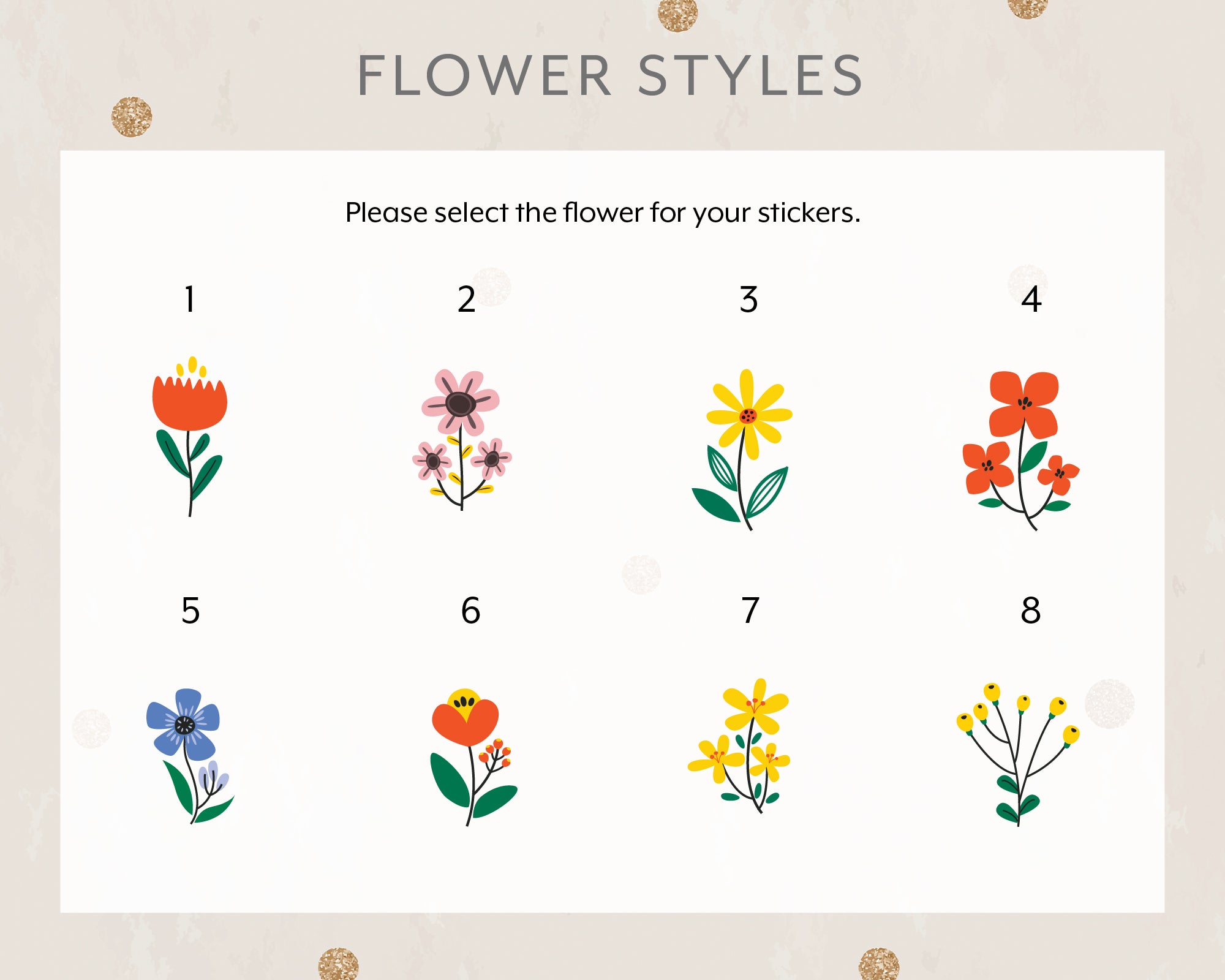Click the number 3 label
Screen dimensions: 1225x980
pos(748,300)
